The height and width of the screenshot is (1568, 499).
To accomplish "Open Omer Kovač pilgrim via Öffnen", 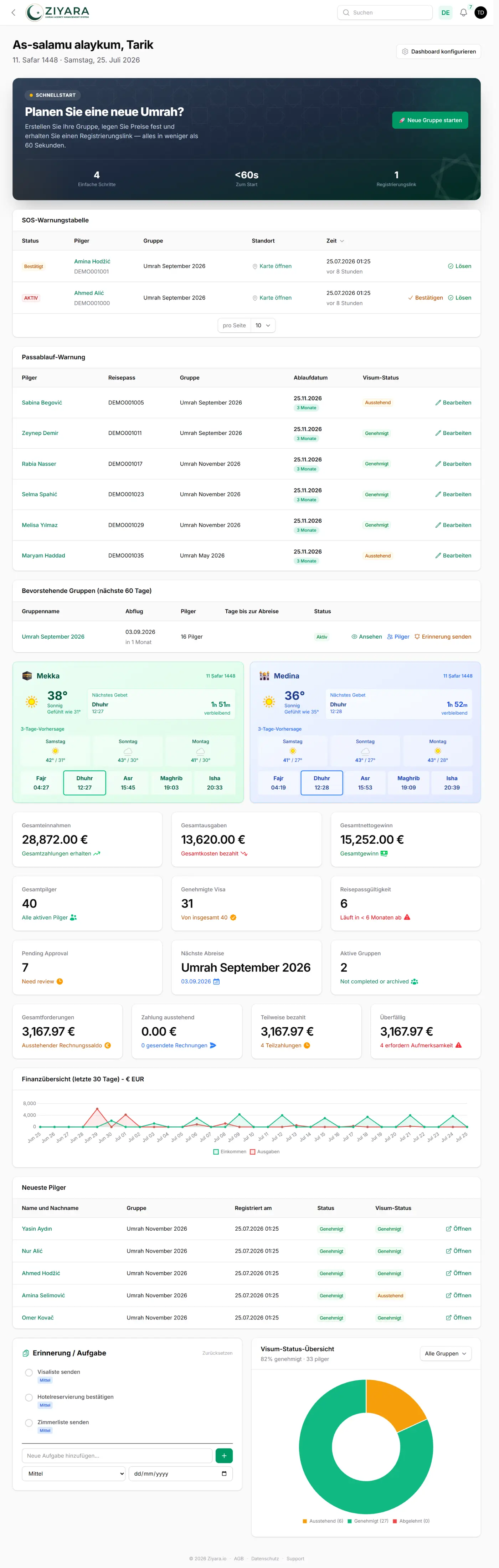I will click(x=458, y=1317).
